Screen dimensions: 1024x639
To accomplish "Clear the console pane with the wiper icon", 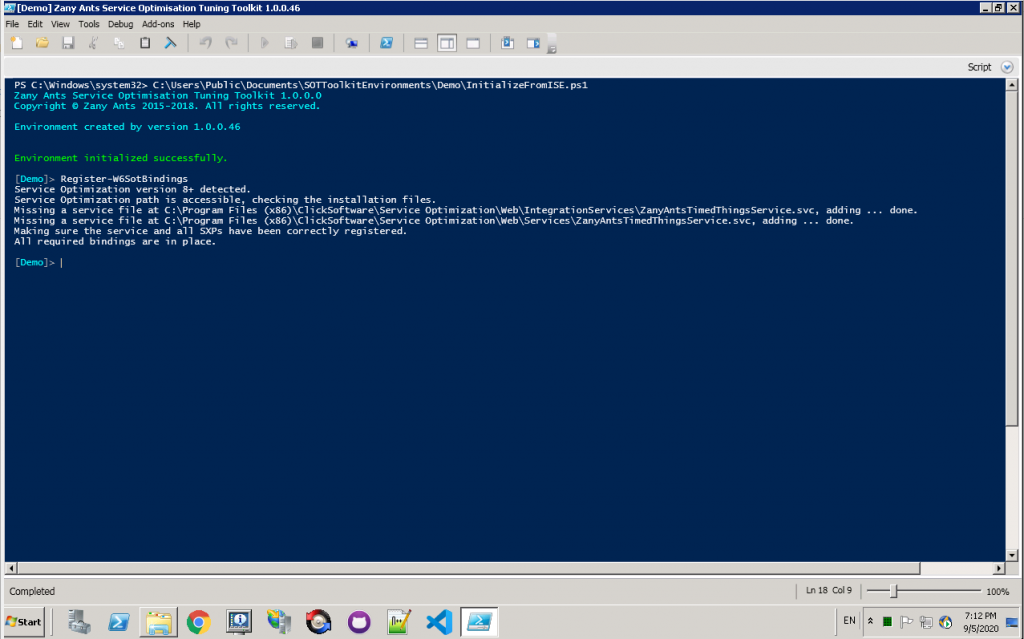I will pos(170,43).
